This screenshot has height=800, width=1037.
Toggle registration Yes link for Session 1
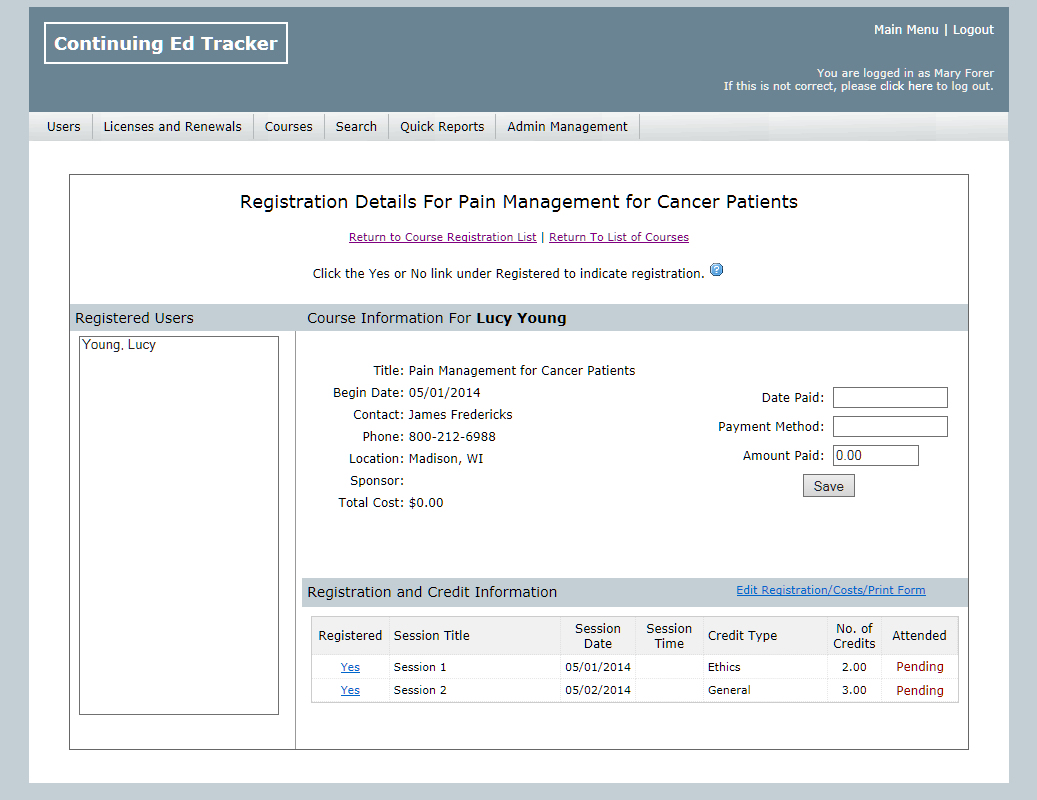[x=350, y=667]
